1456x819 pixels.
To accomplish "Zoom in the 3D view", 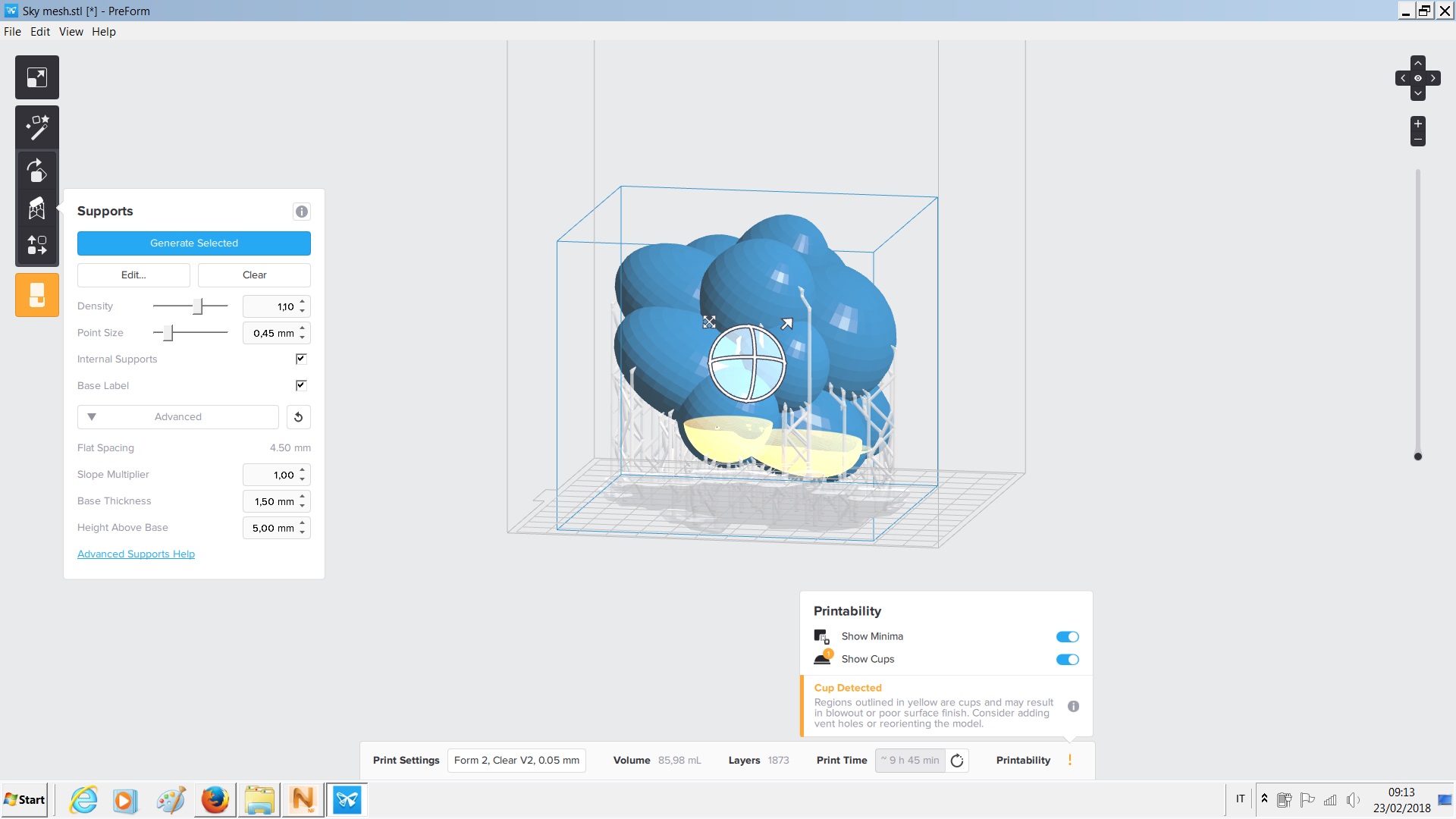I will pos(1417,124).
